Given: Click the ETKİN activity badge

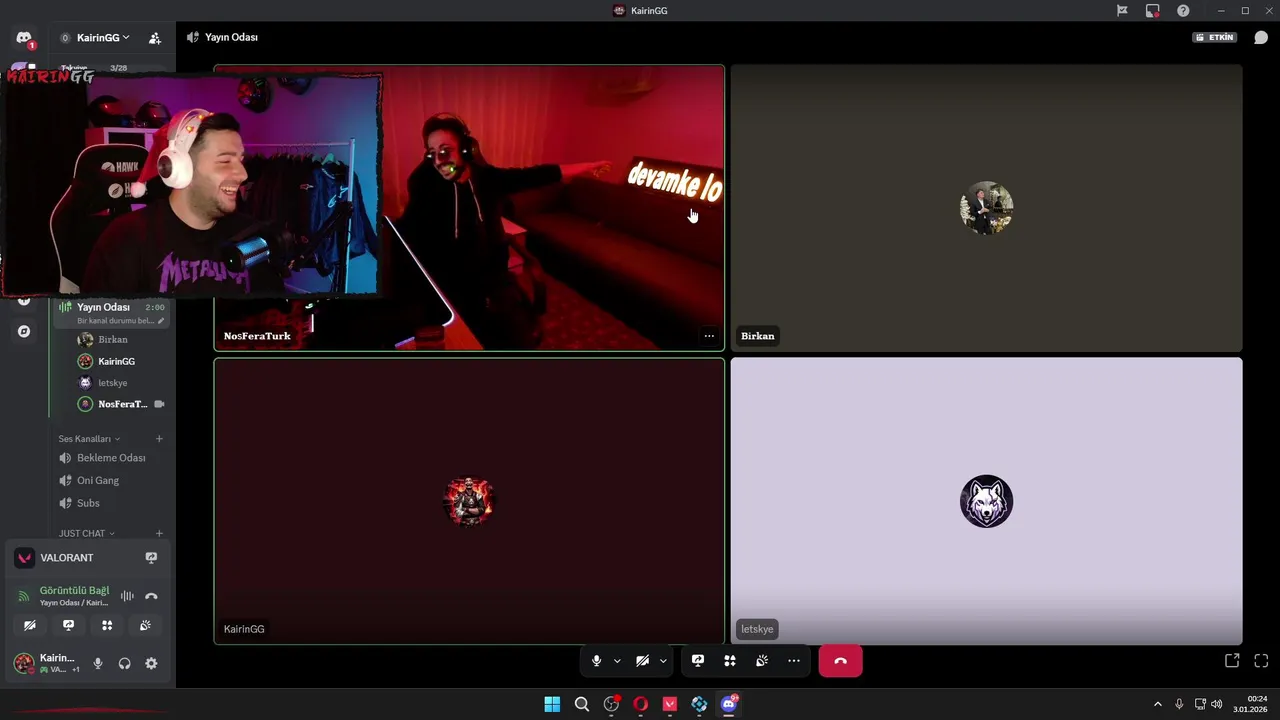Looking at the screenshot, I should (x=1215, y=37).
